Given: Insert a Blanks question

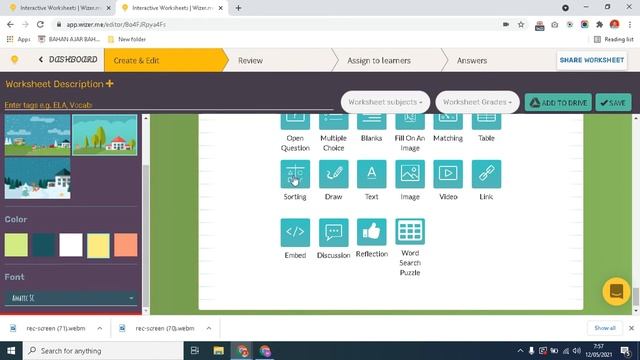Looking at the screenshot, I should click(x=371, y=122).
